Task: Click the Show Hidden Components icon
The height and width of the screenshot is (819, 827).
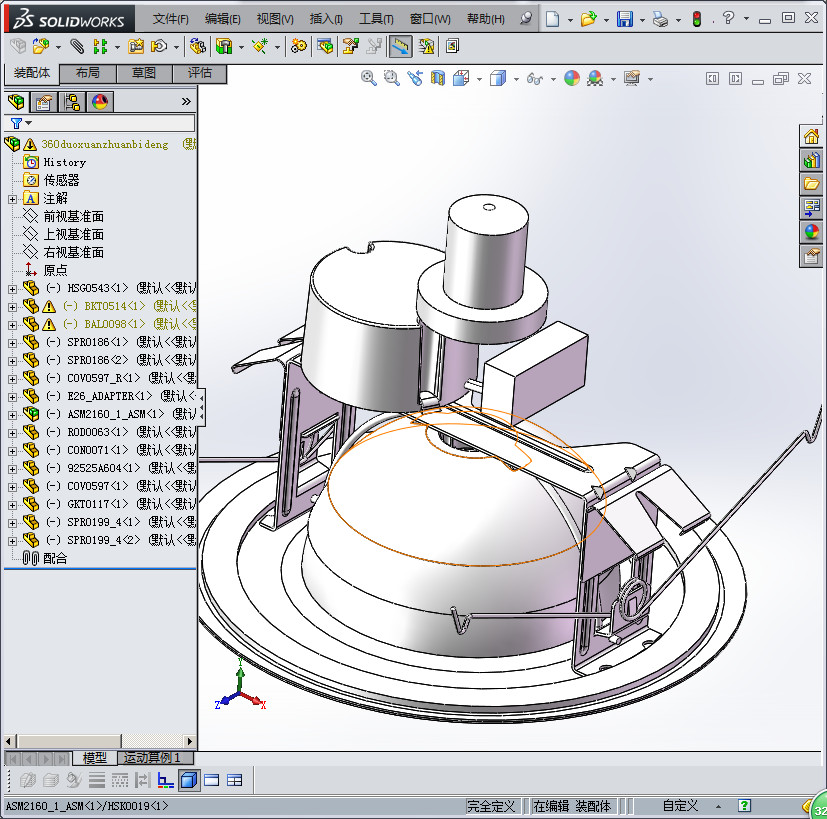Action: point(198,46)
